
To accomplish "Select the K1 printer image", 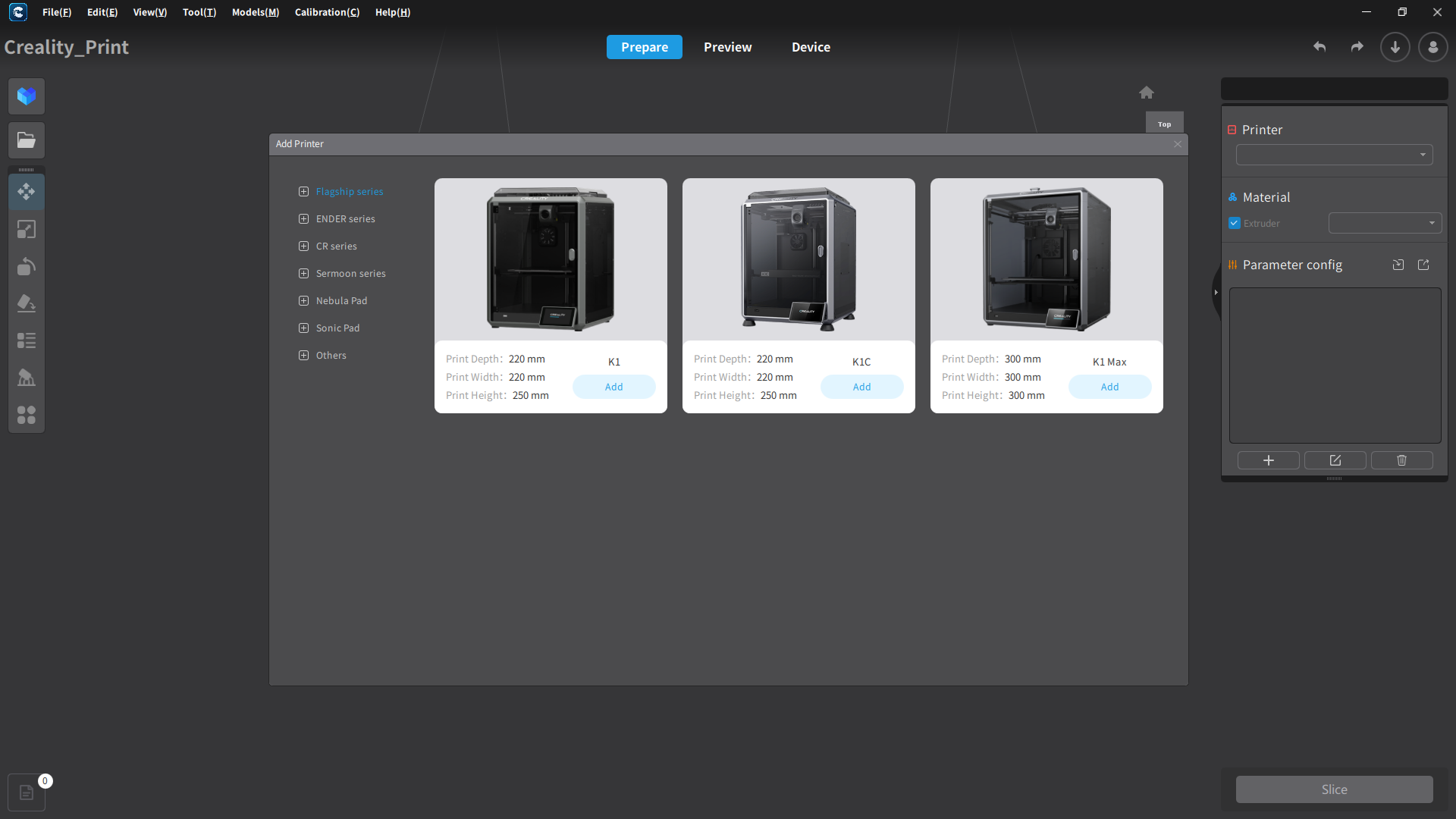I will coord(551,259).
